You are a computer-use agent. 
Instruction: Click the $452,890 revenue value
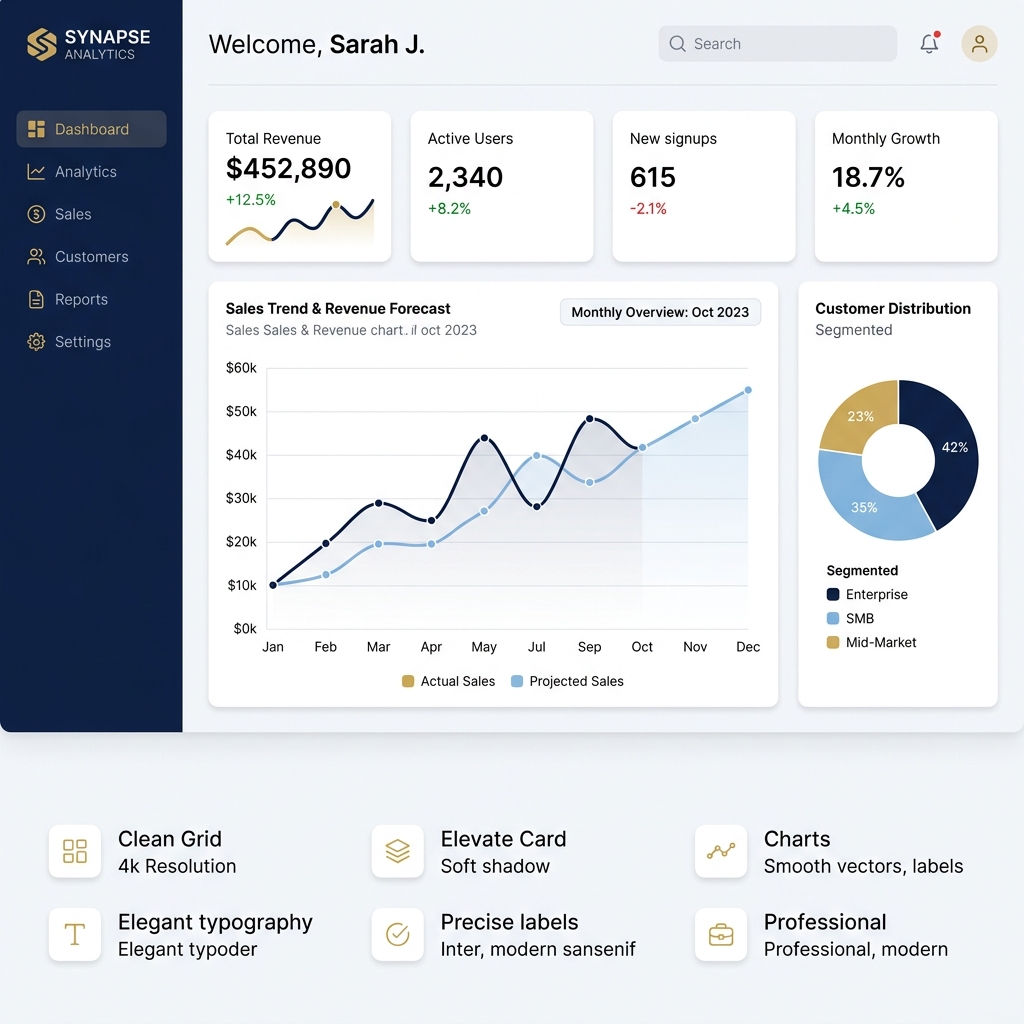(x=288, y=168)
